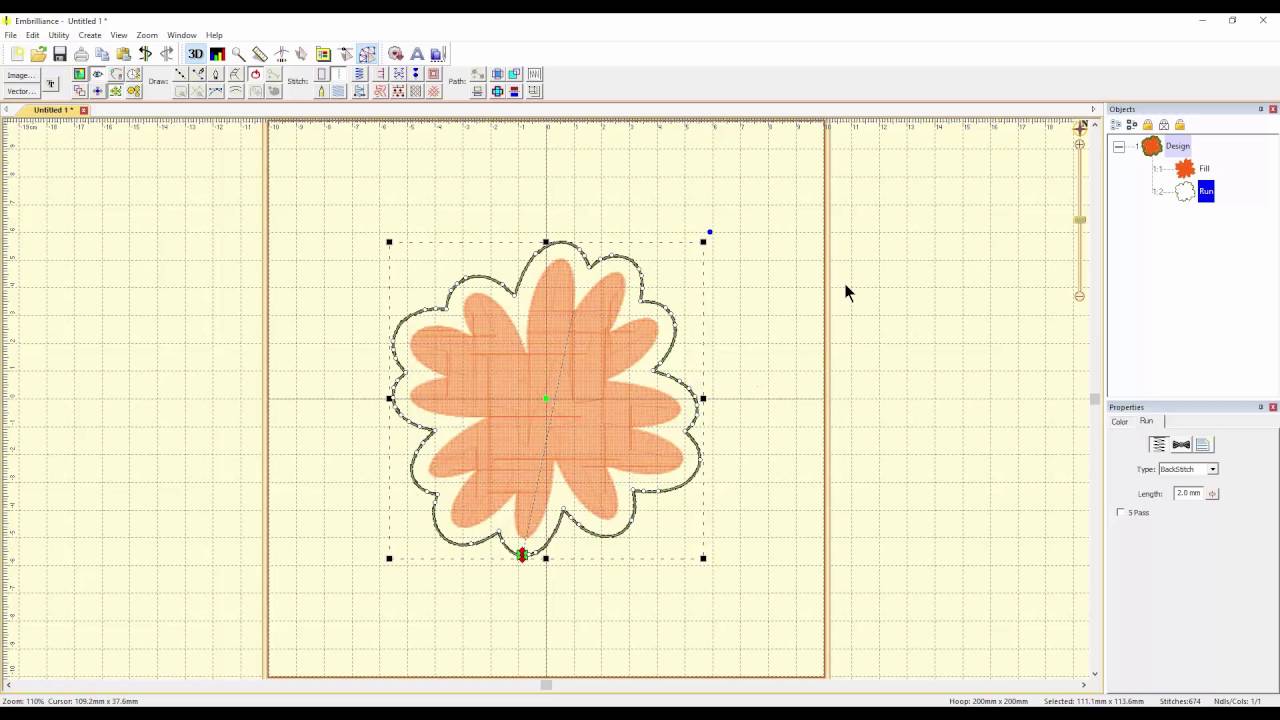This screenshot has height=720, width=1280.
Task: Click the last lock icon in Objects panel
Action: (1180, 125)
